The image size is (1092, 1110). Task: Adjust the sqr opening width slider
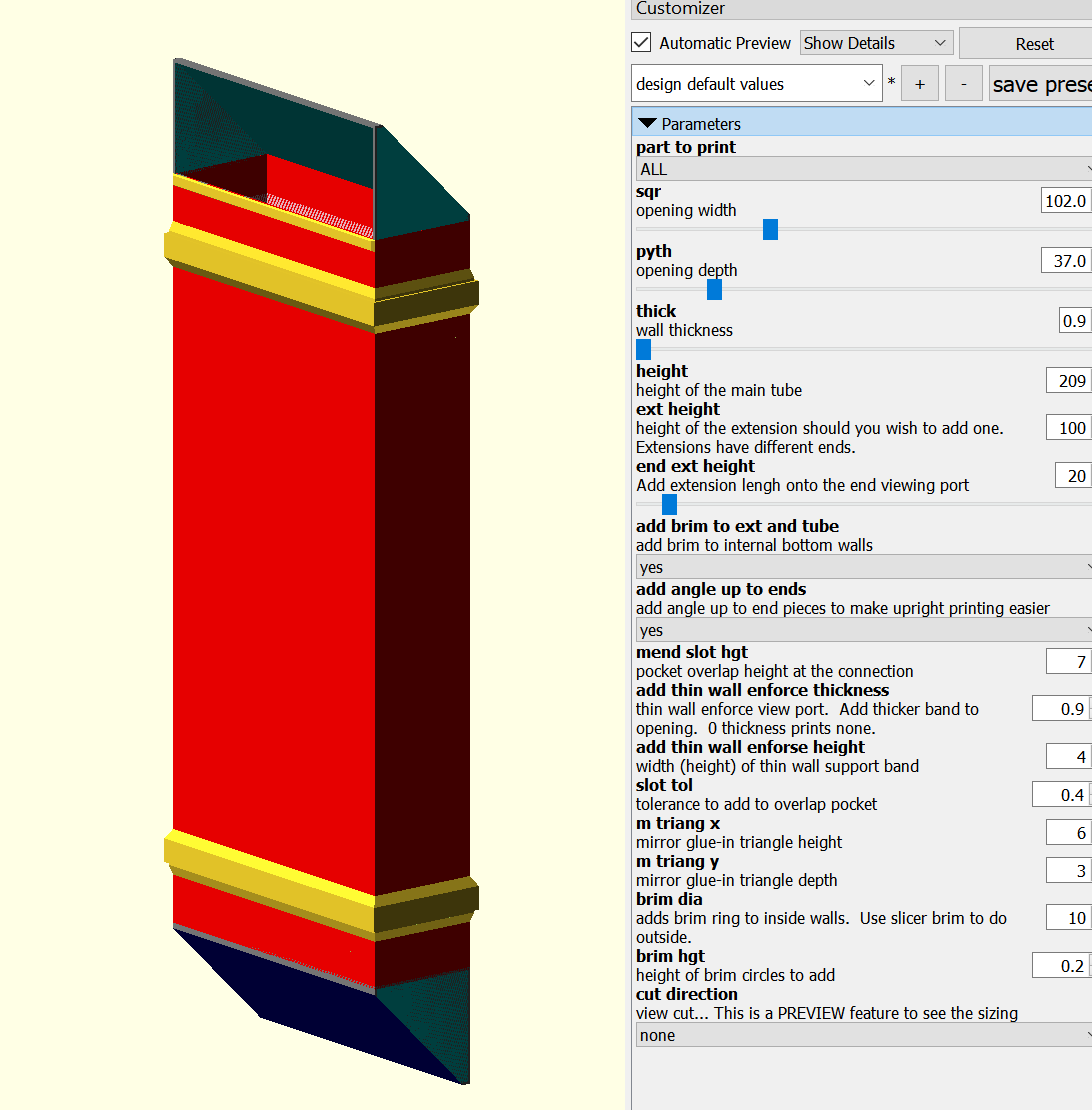click(770, 229)
